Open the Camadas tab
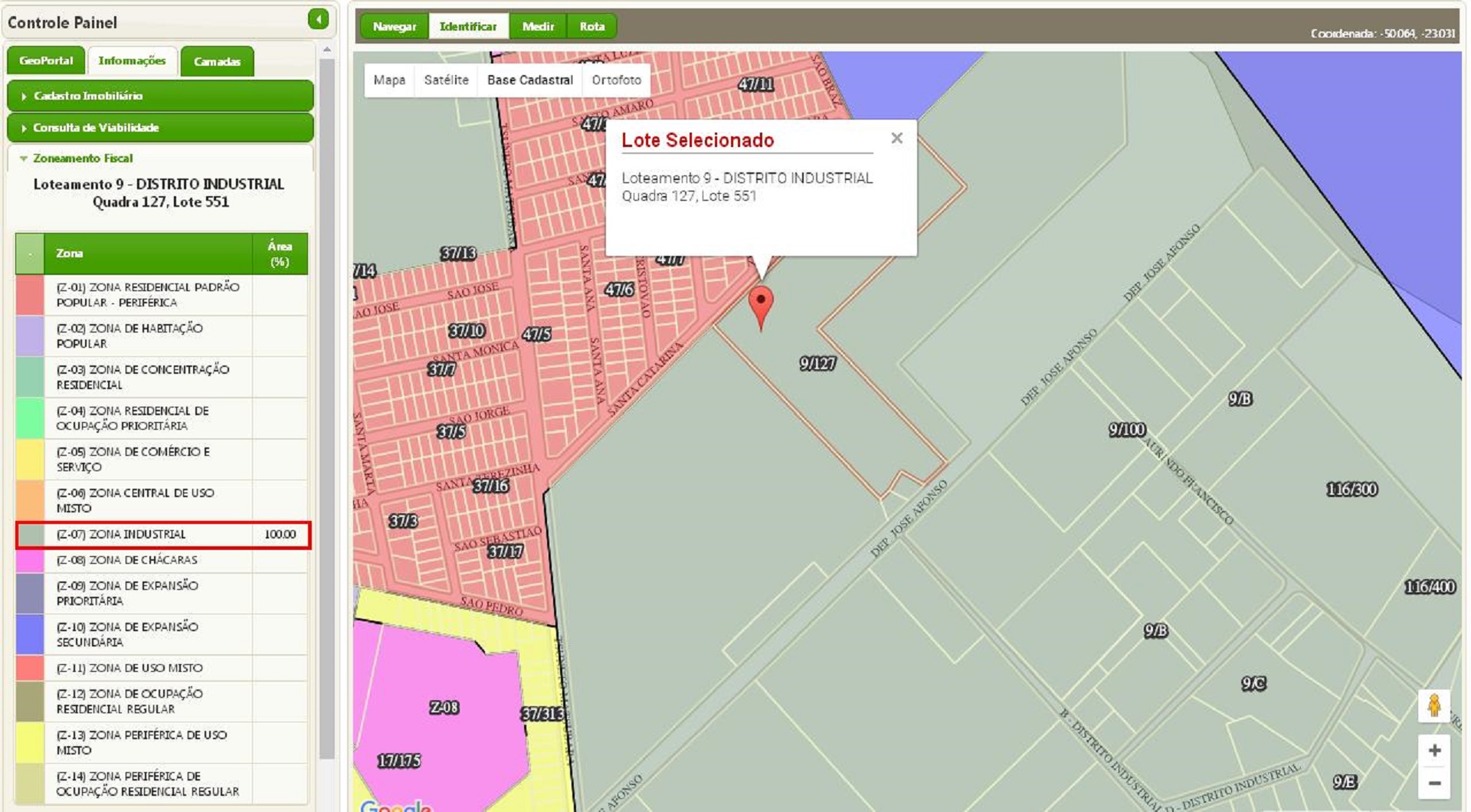Image resolution: width=1471 pixels, height=812 pixels. 217,61
